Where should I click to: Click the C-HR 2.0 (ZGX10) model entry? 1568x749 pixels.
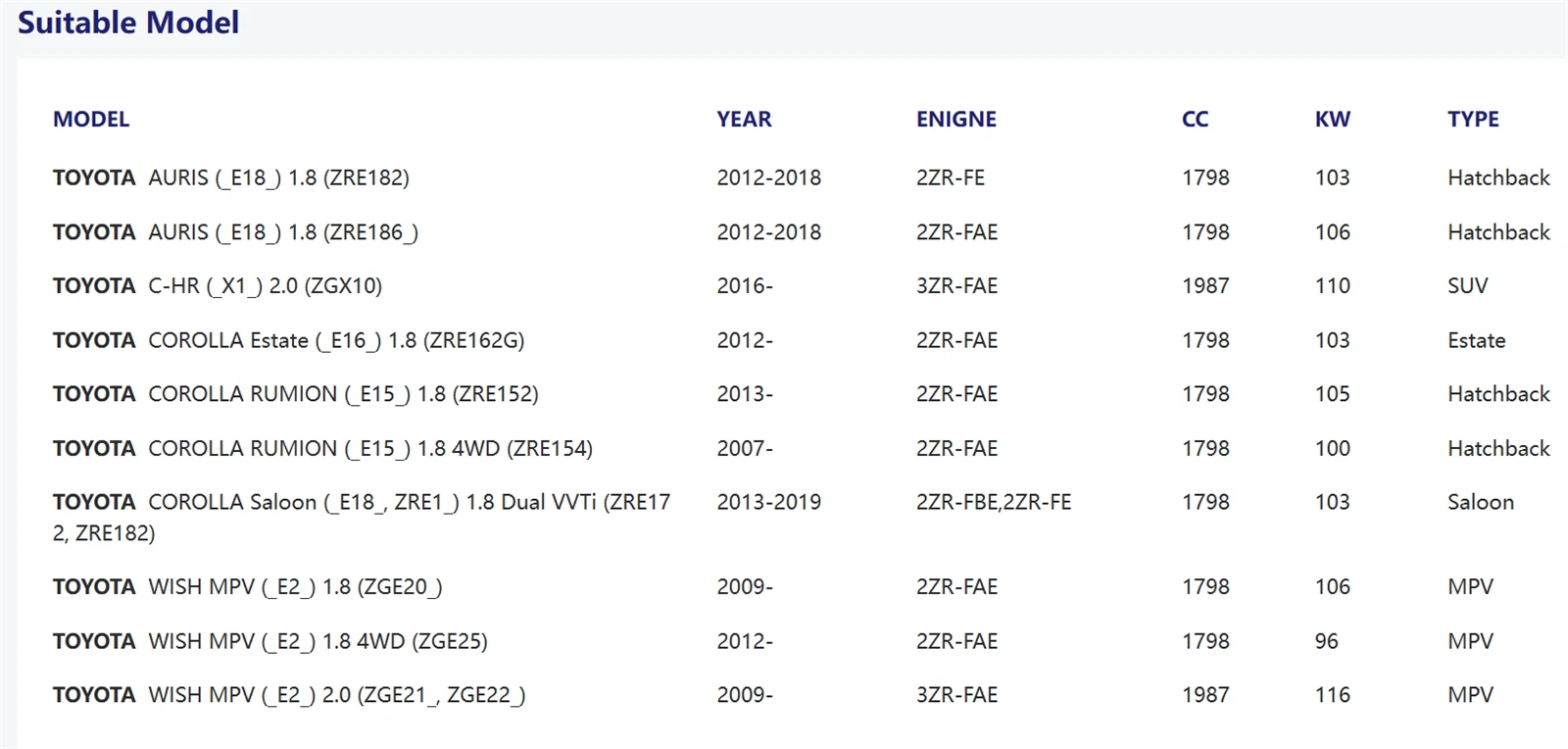pos(218,286)
